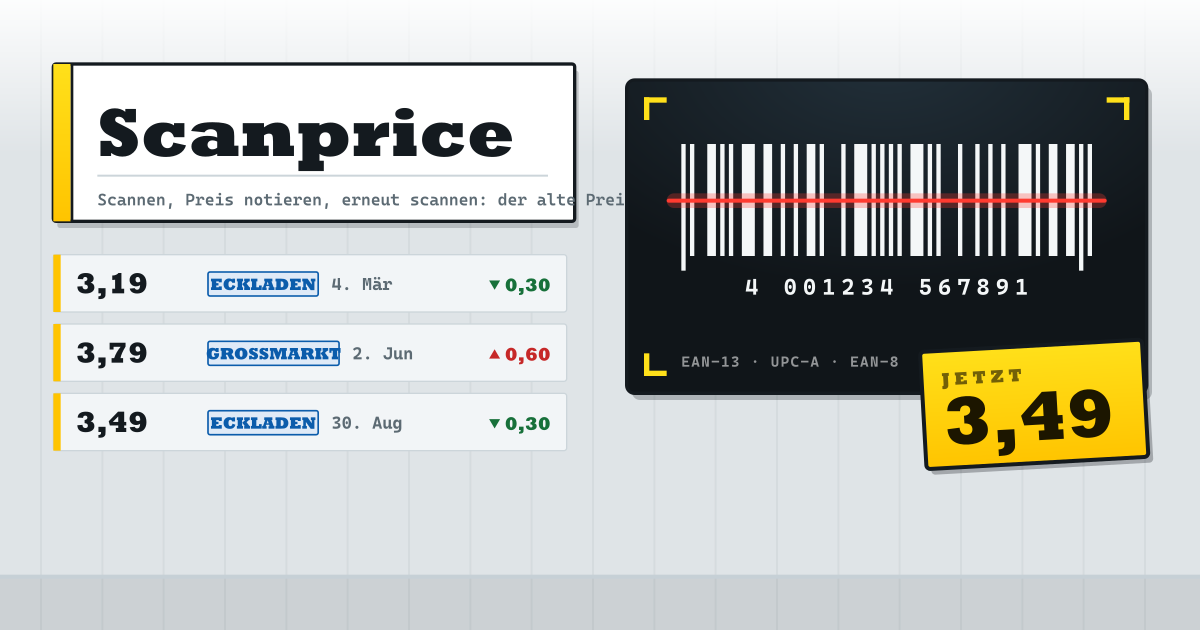
Task: Click the barcode in the scanner panel
Action: click(x=886, y=206)
